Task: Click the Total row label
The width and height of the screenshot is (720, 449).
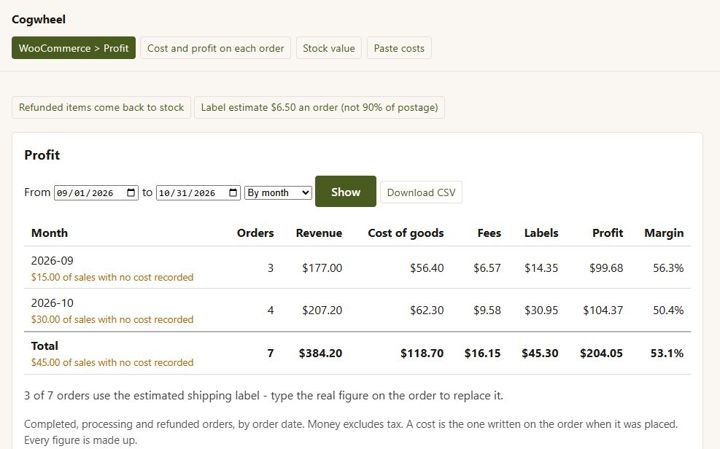Action: pyautogui.click(x=45, y=346)
